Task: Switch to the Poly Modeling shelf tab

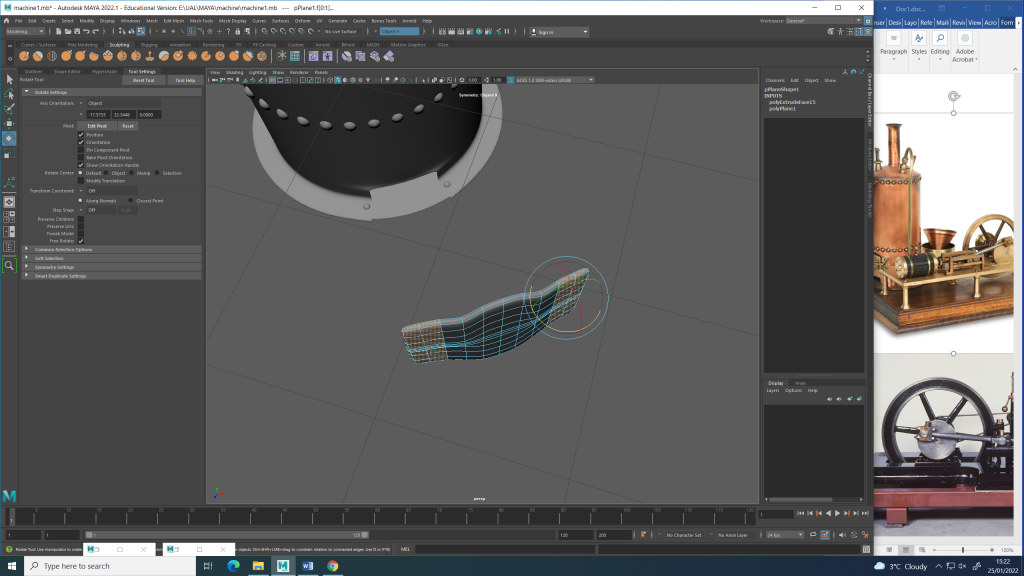Action: click(x=82, y=44)
